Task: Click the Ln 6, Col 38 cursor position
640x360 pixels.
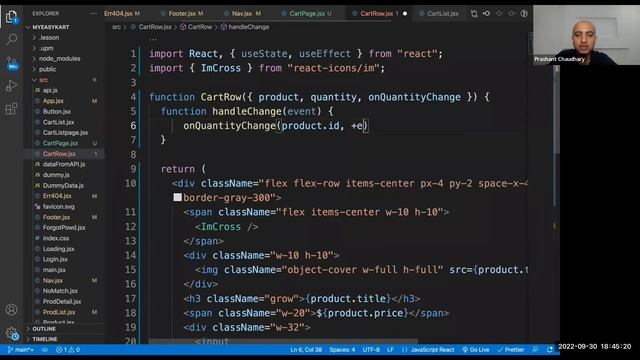Action: click(306, 350)
